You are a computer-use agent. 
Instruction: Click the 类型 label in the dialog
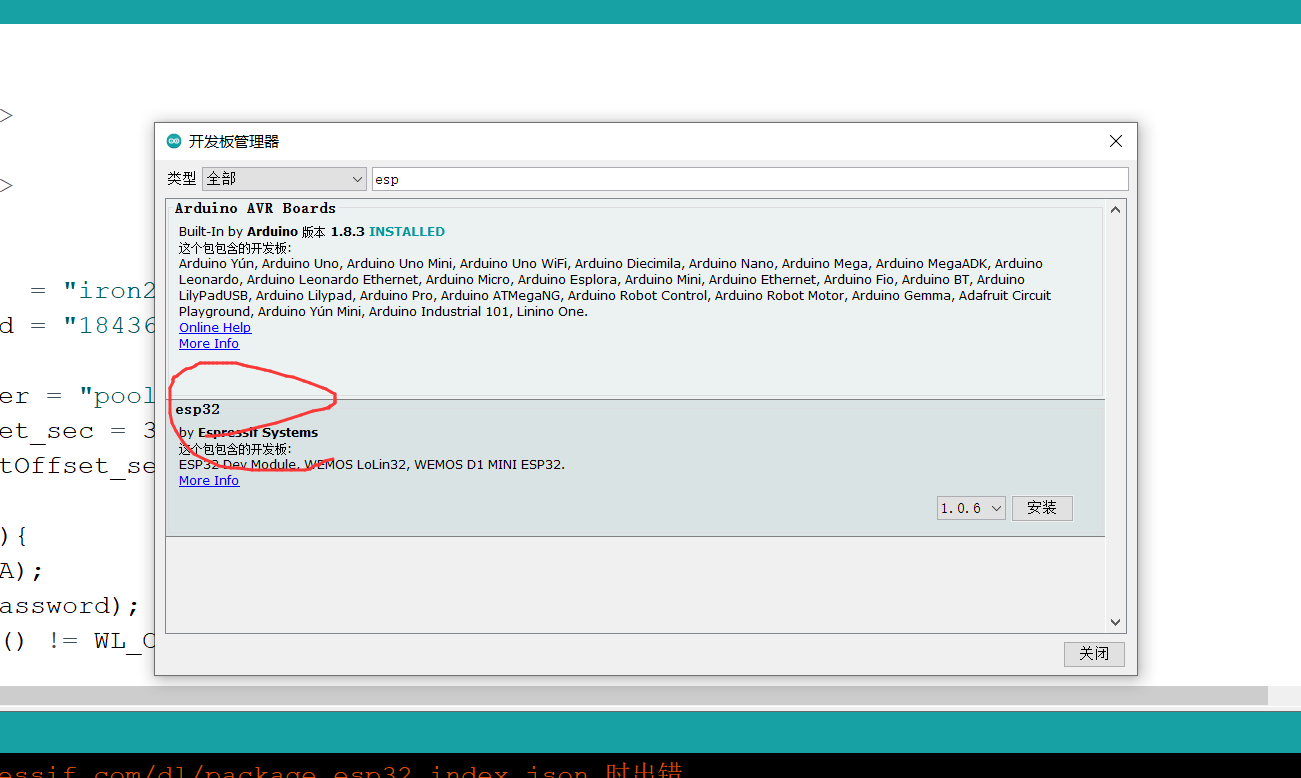point(182,178)
